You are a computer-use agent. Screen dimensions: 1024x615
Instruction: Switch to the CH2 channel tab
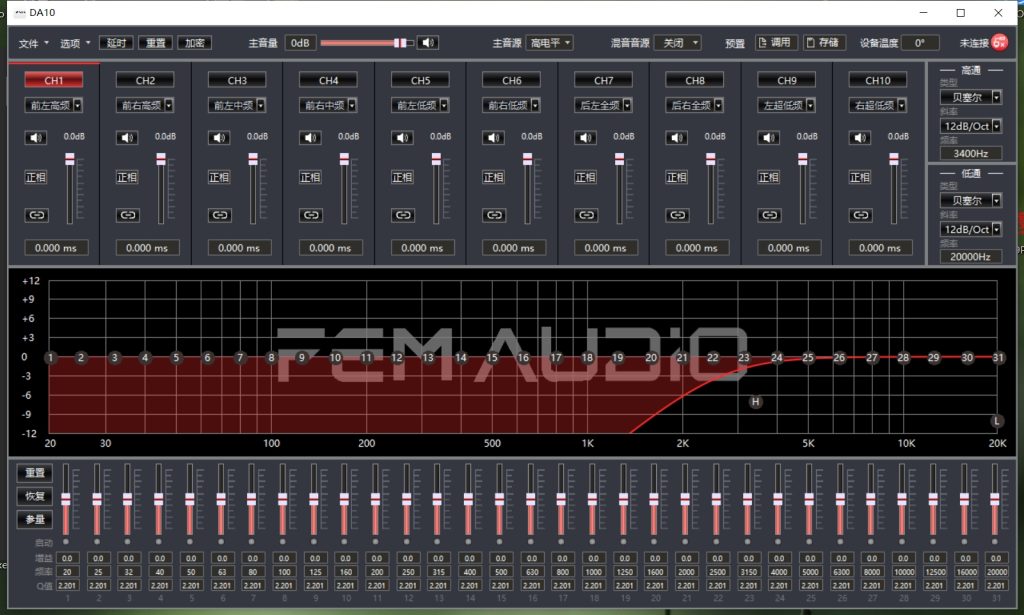pos(145,80)
